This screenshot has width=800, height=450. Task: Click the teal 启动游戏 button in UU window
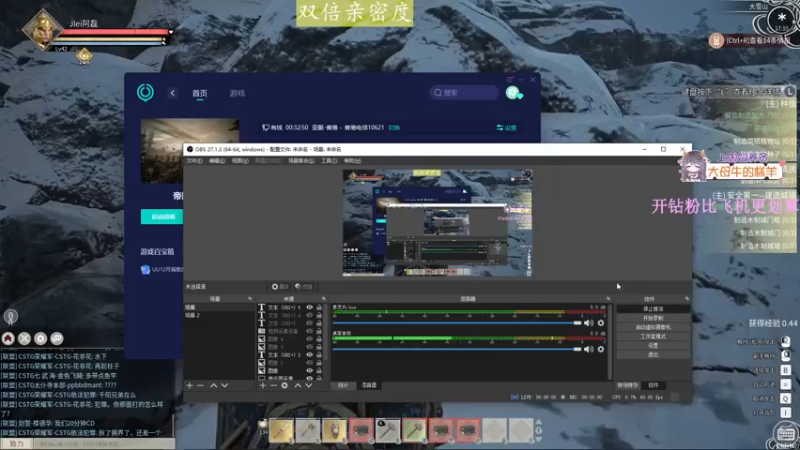162,217
